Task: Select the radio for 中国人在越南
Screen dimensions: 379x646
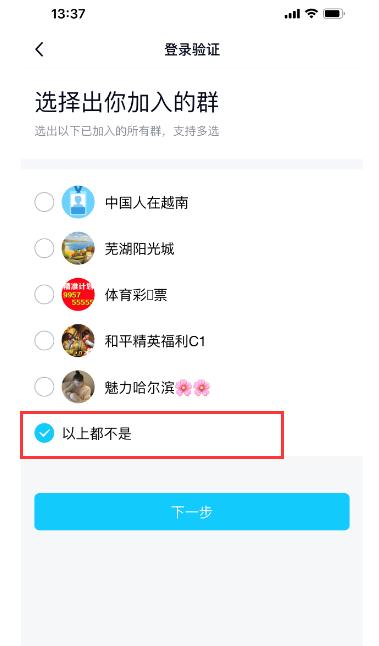Action: 44,202
